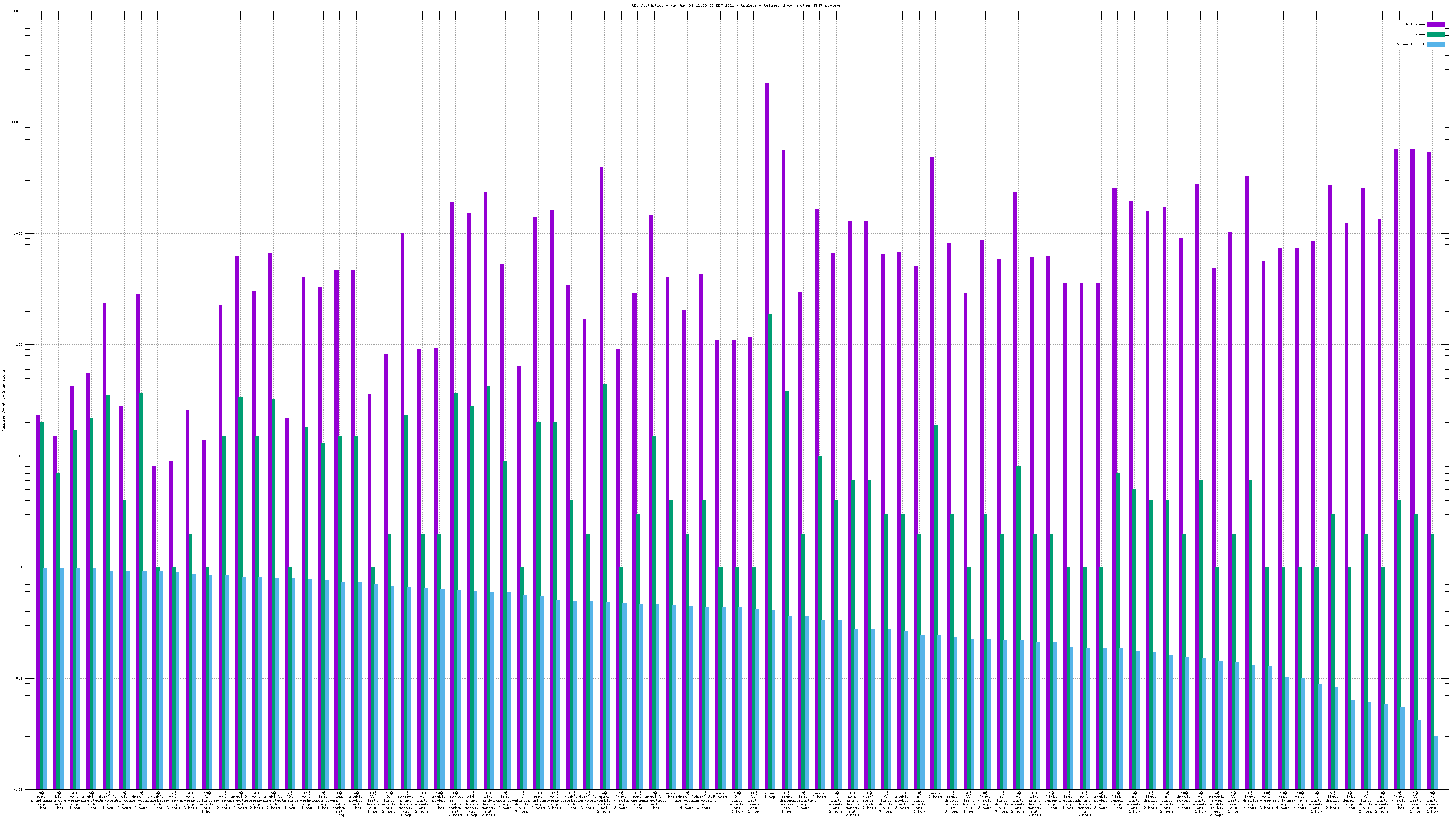Click the "none 1 hop" x-axis label
Viewport: 1456px width, 819px height.
[770, 795]
